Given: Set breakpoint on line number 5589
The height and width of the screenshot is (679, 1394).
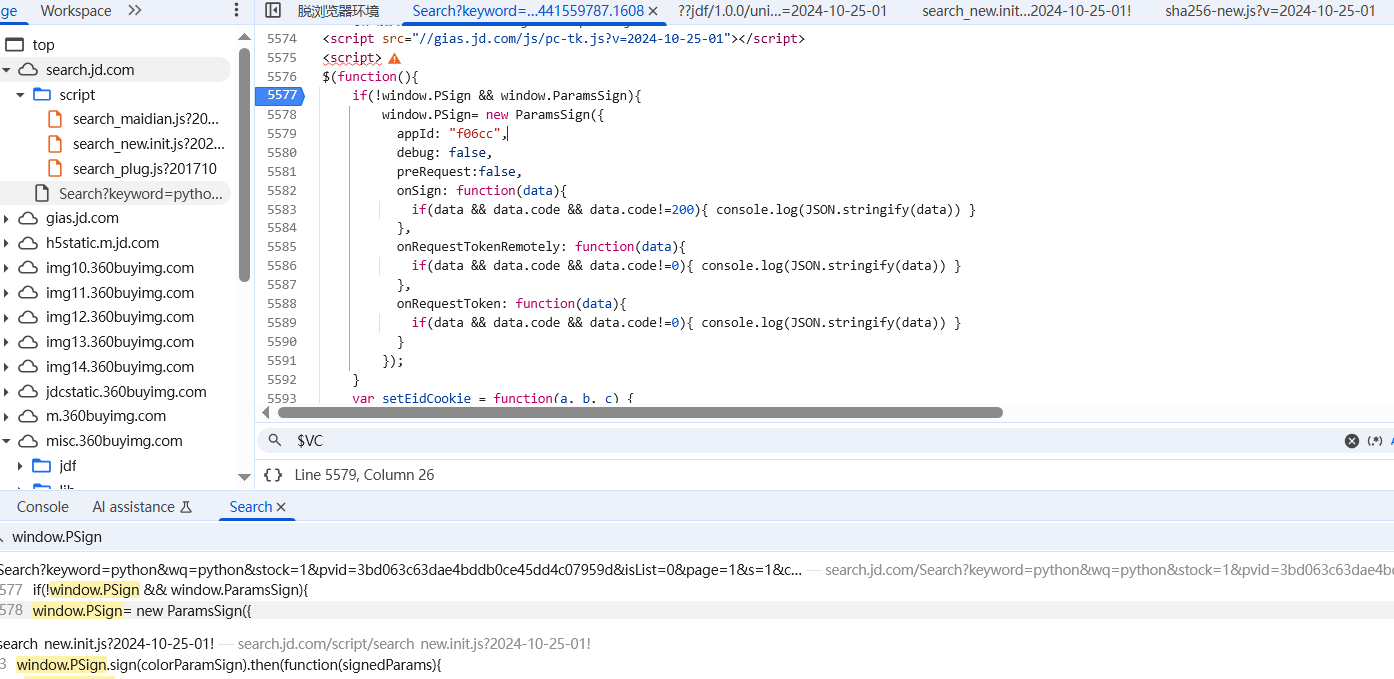Looking at the screenshot, I should pos(282,322).
